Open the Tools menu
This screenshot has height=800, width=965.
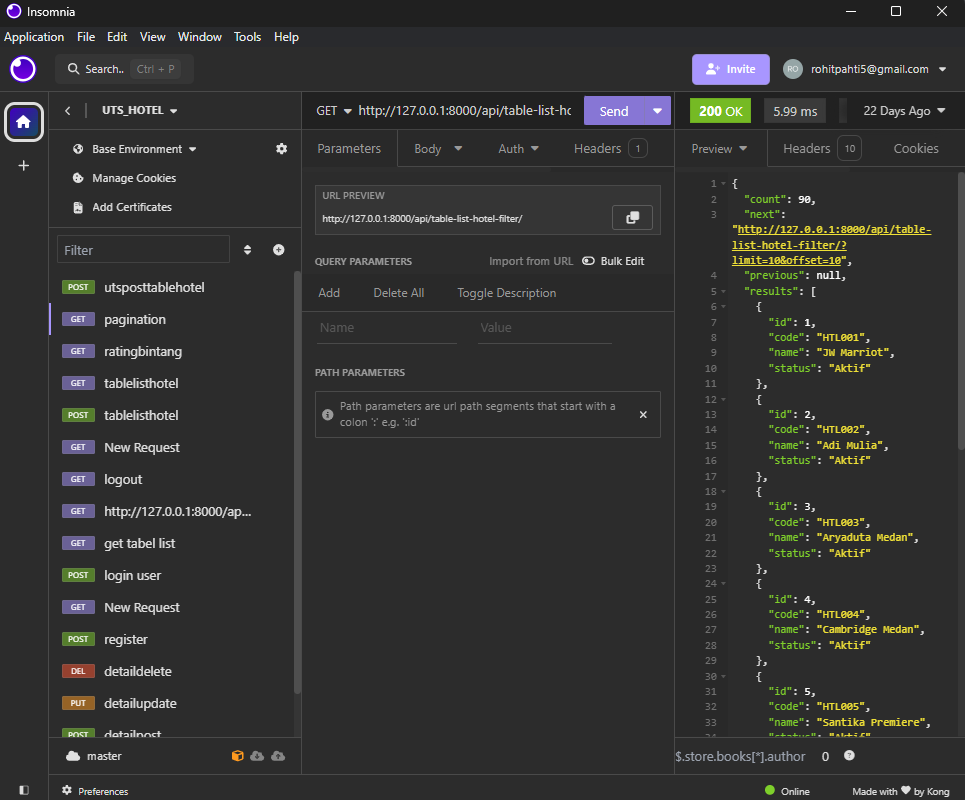tap(247, 37)
